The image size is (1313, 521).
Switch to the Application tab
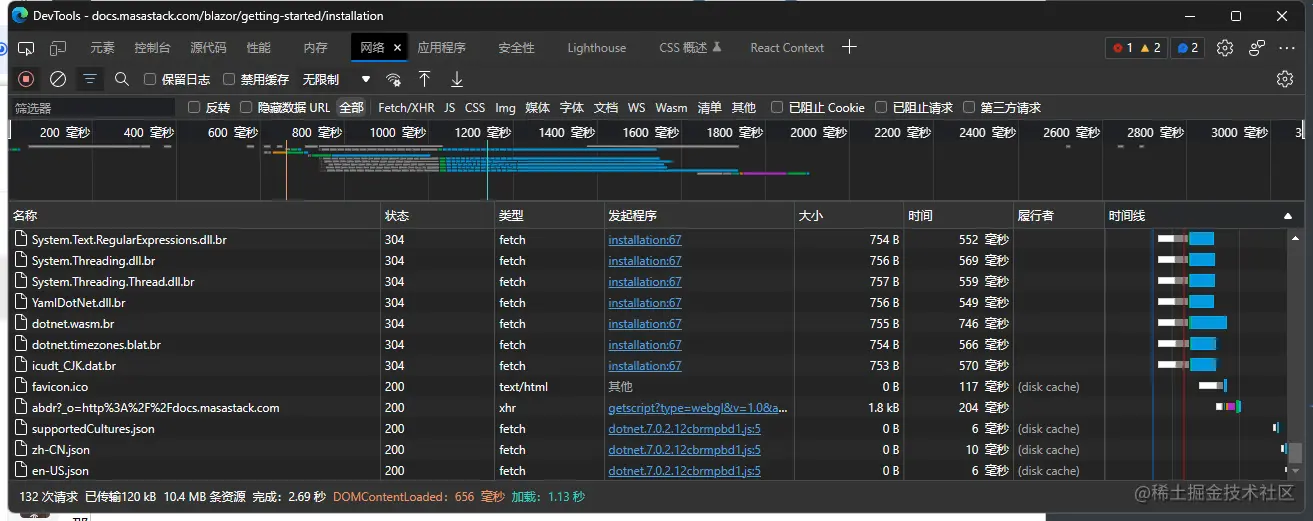[441, 48]
